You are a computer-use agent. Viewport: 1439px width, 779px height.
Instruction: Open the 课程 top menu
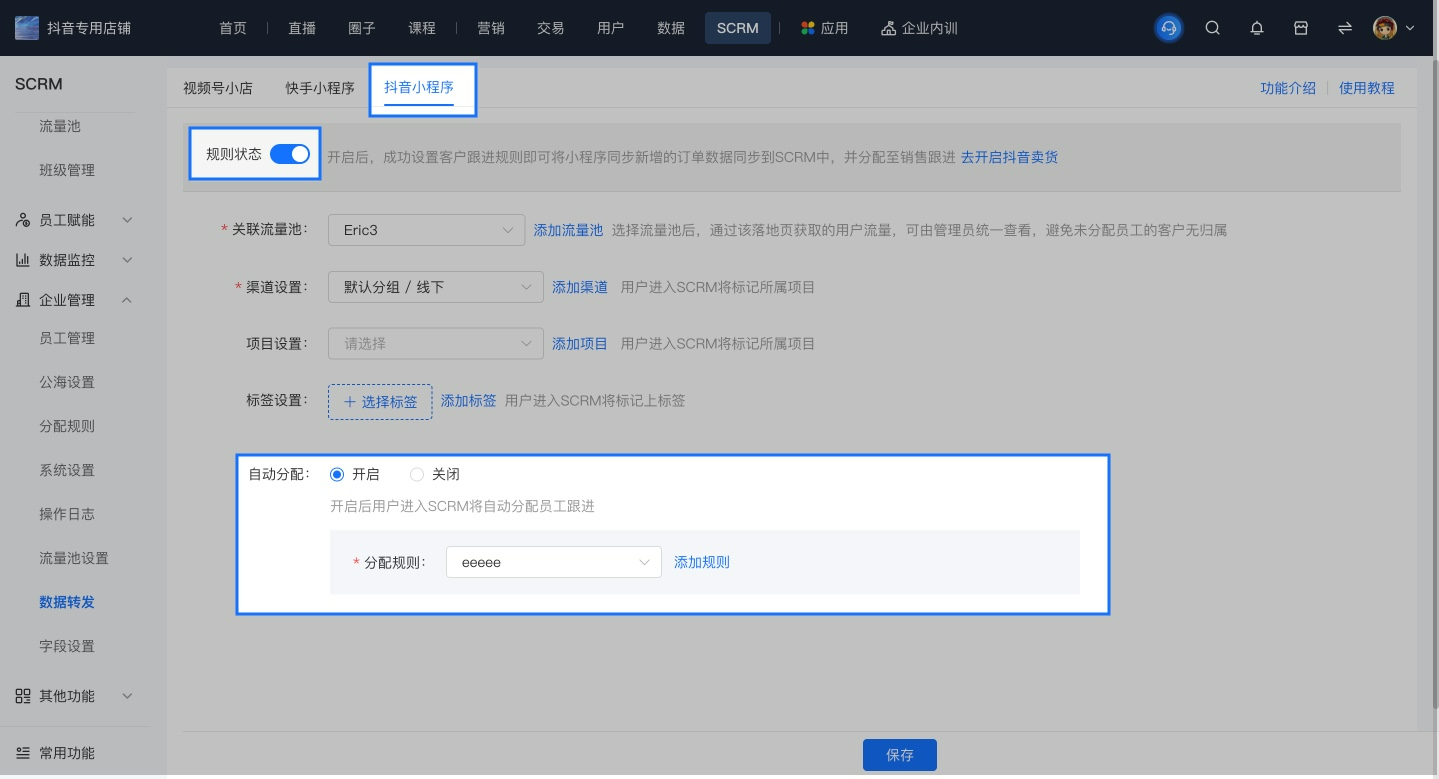(422, 28)
